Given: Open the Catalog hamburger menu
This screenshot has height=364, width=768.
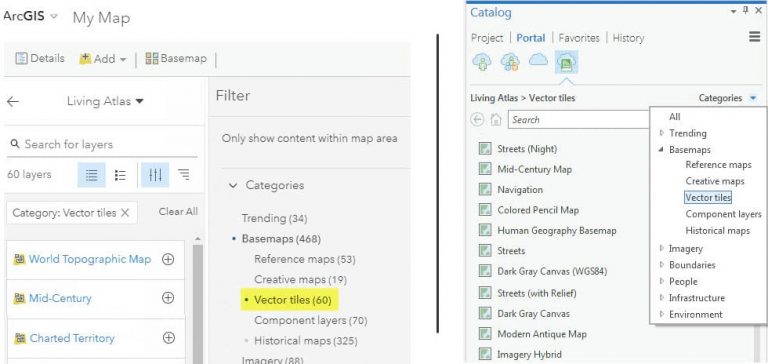Looking at the screenshot, I should [754, 37].
